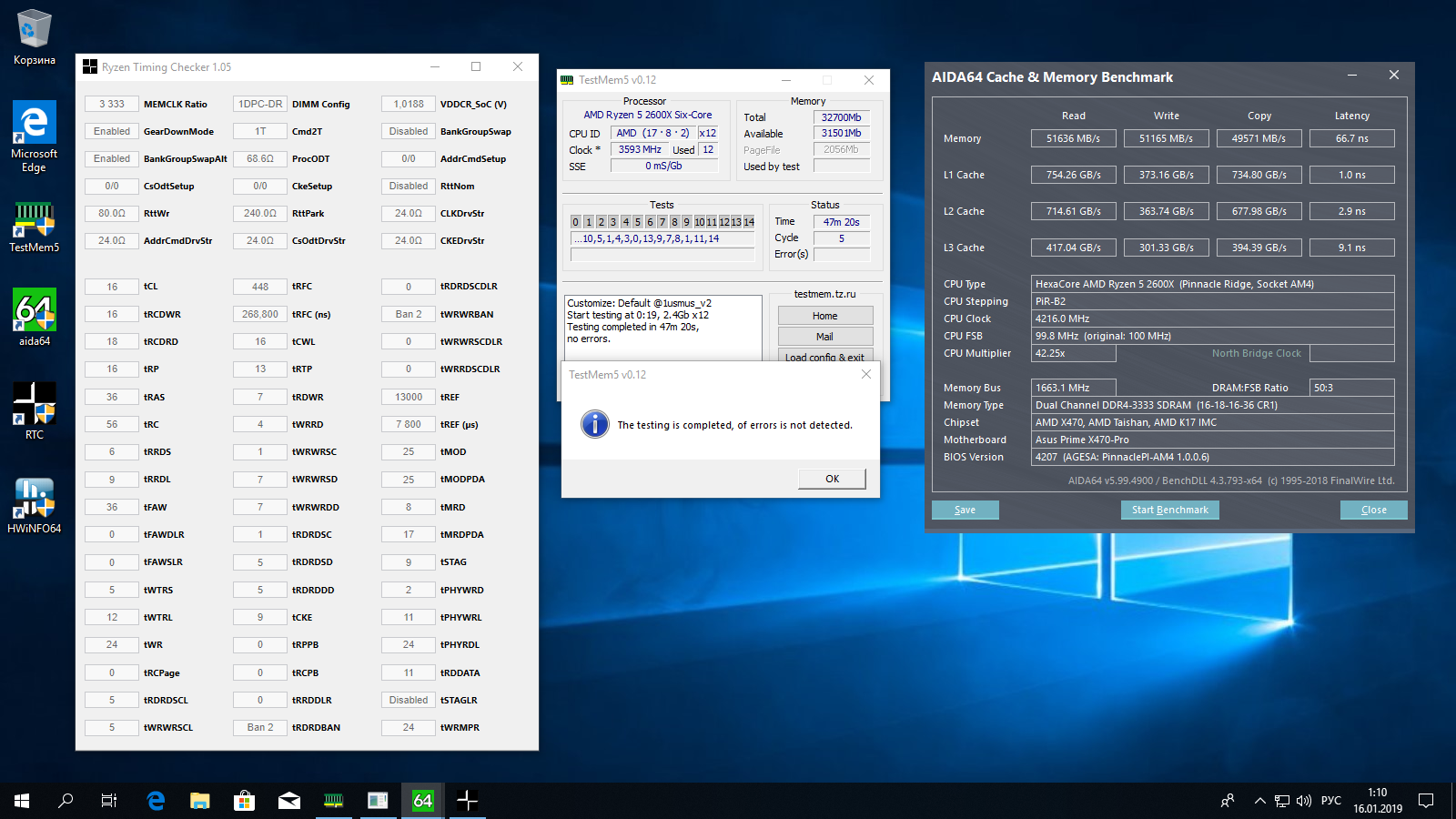
Task: Click the Start Benchmark button
Action: 1169,510
